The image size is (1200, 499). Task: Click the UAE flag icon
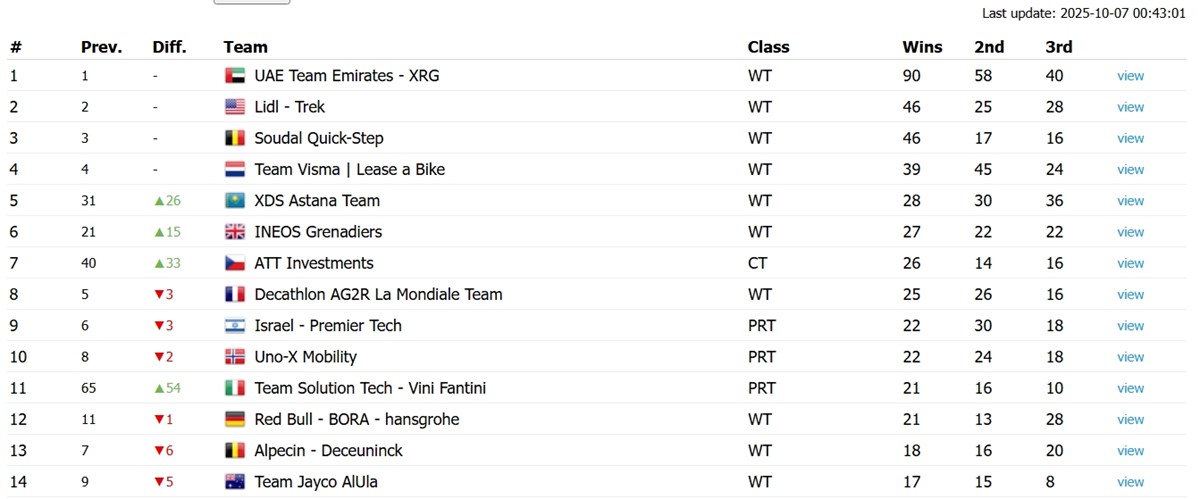point(235,76)
